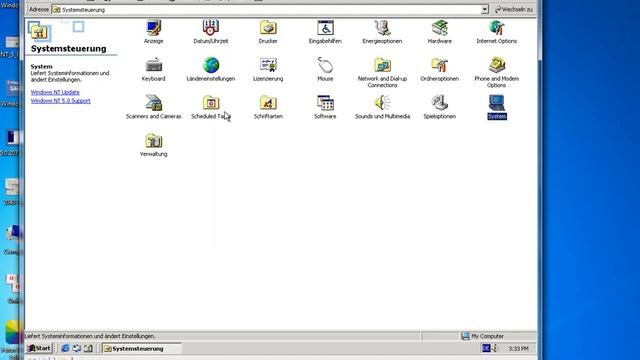Click the Show Desktop quick launch icon

(88, 348)
